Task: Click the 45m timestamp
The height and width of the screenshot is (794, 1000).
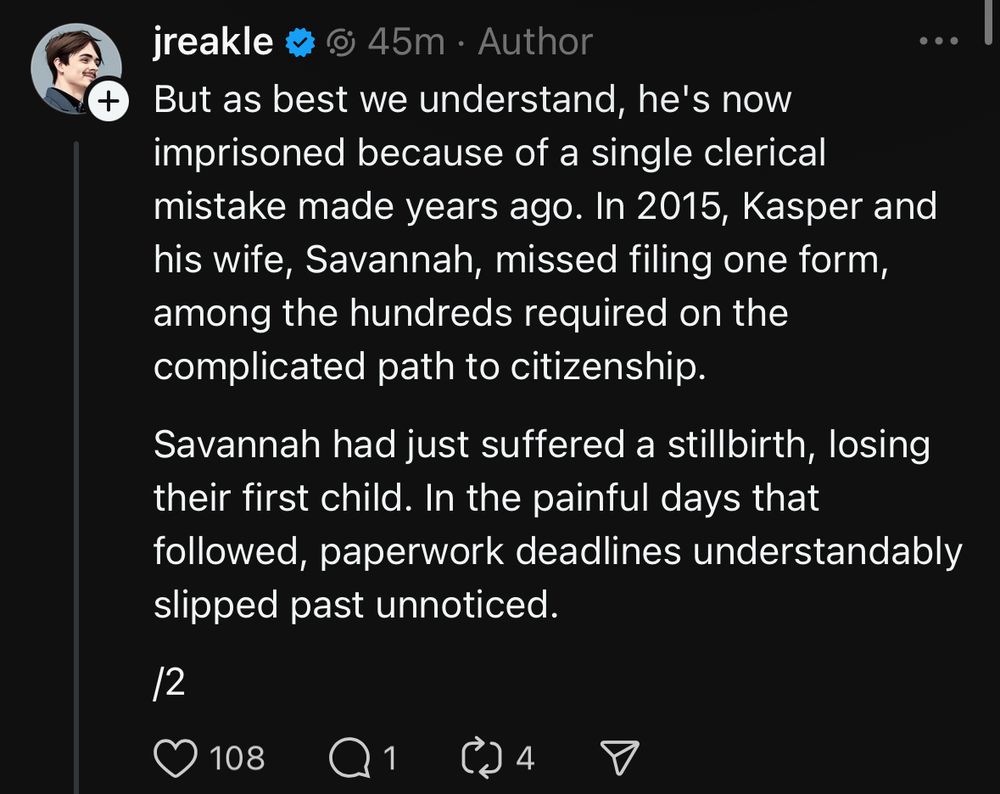Action: click(x=406, y=42)
